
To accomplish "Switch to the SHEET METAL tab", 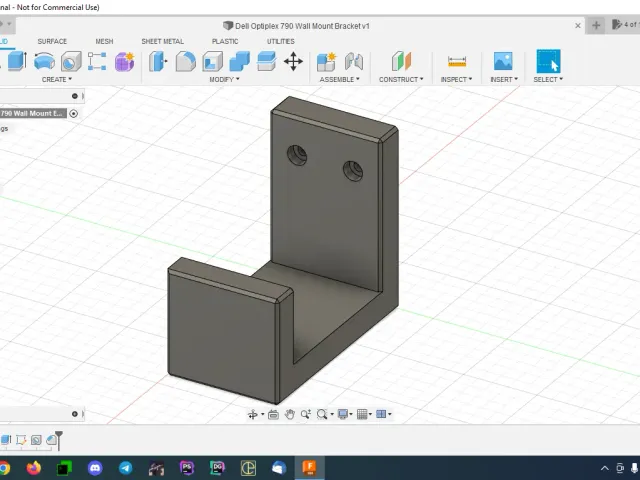I will [x=162, y=41].
